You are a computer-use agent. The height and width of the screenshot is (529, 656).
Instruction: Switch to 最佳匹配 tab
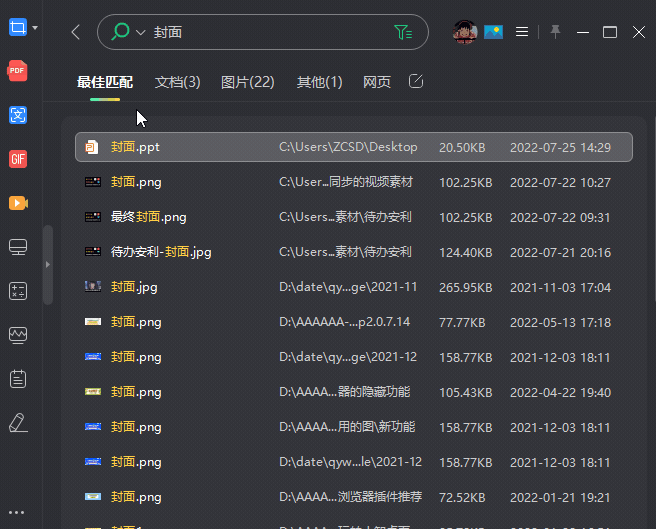click(x=105, y=82)
